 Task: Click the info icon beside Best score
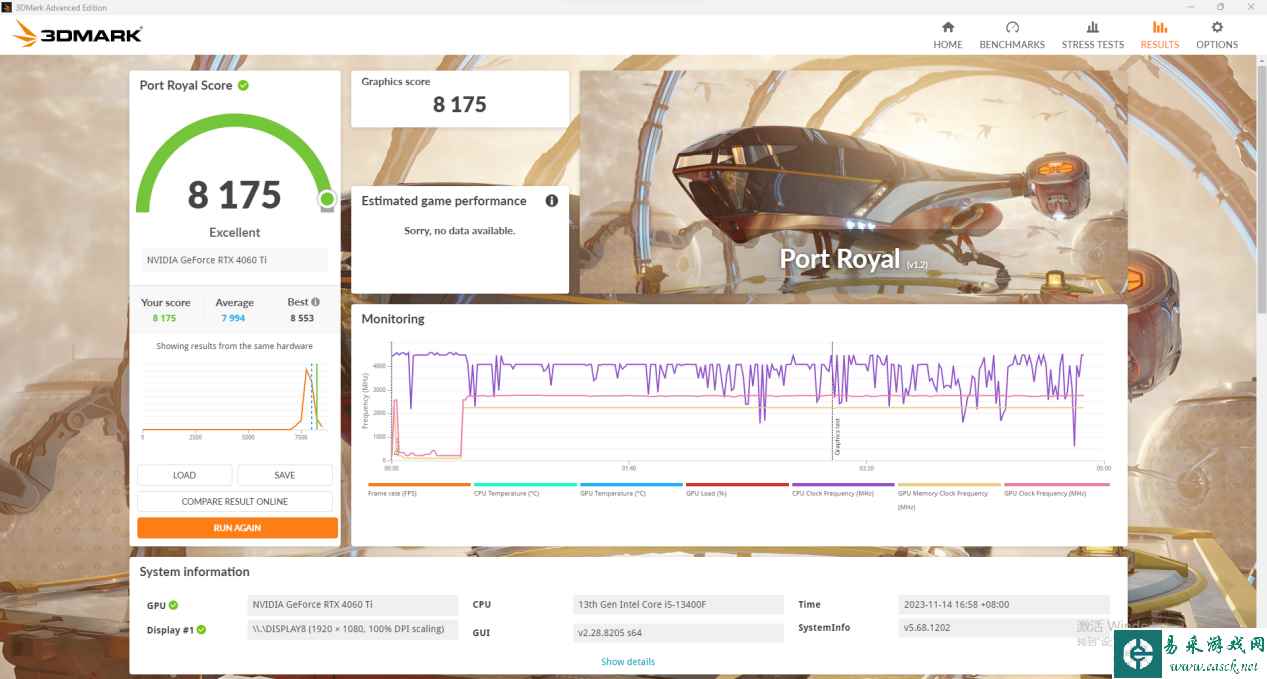(x=316, y=302)
